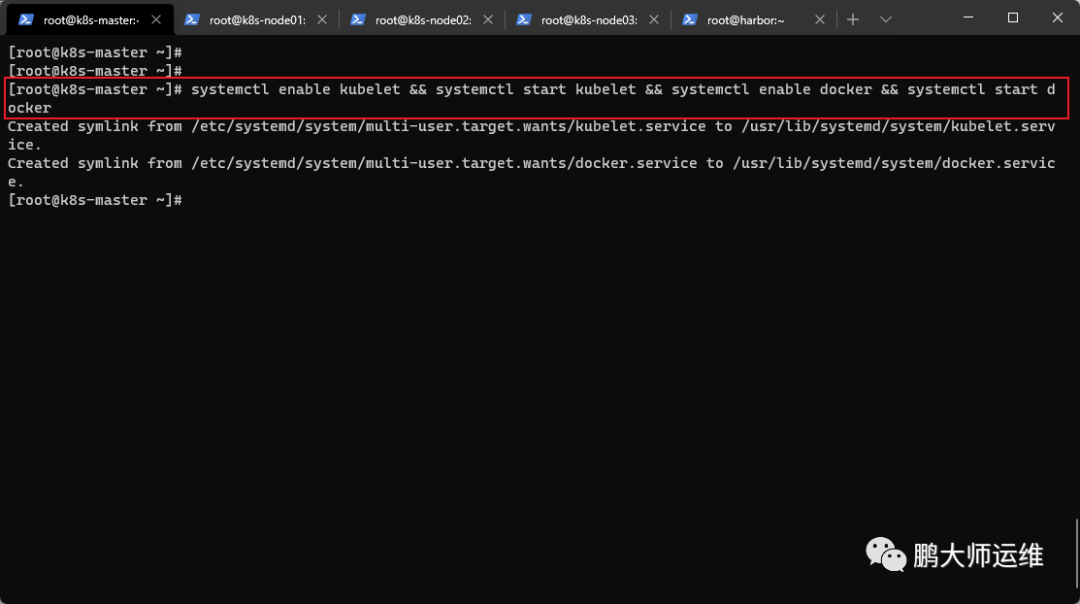
Task: Open a new terminal tab
Action: coord(853,20)
